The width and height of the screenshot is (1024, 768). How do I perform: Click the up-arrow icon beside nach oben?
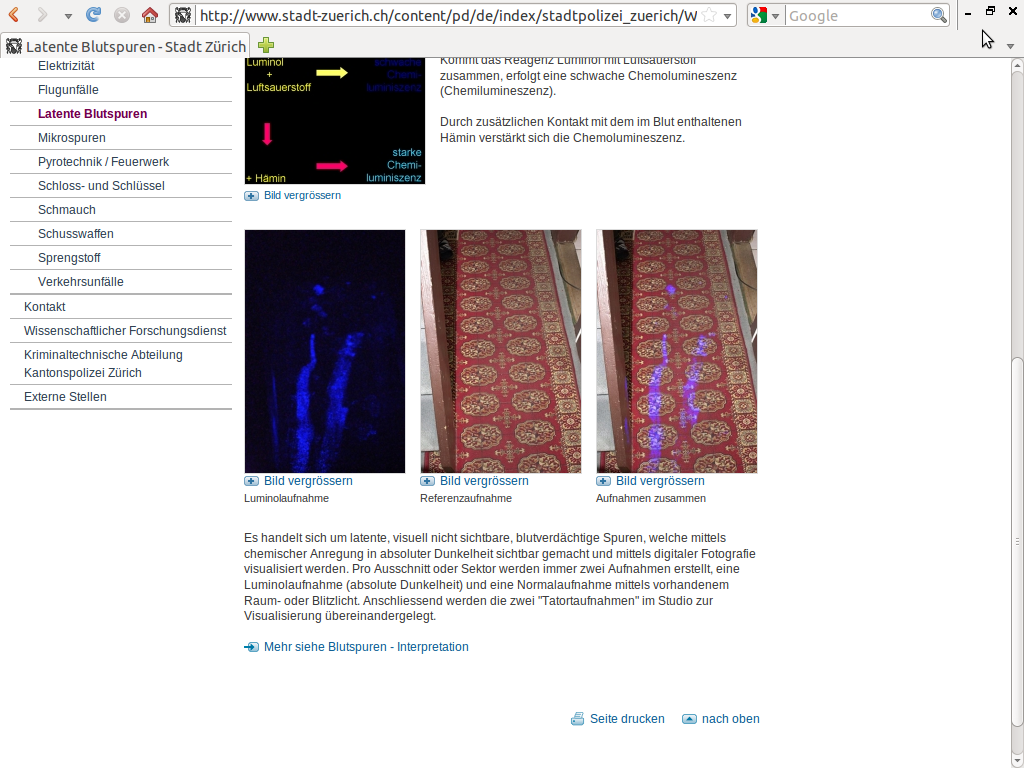tap(690, 719)
